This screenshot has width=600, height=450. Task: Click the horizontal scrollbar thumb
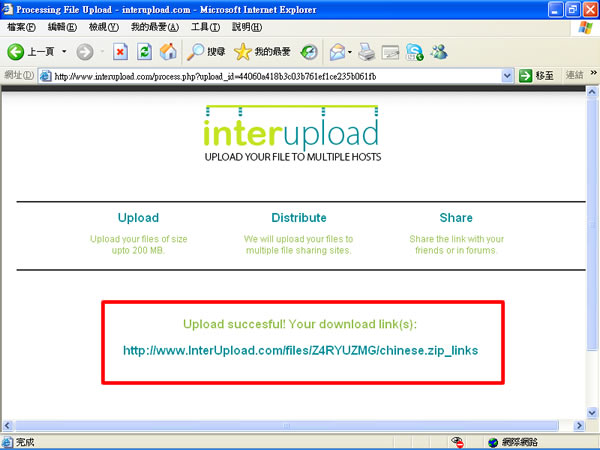[286, 426]
